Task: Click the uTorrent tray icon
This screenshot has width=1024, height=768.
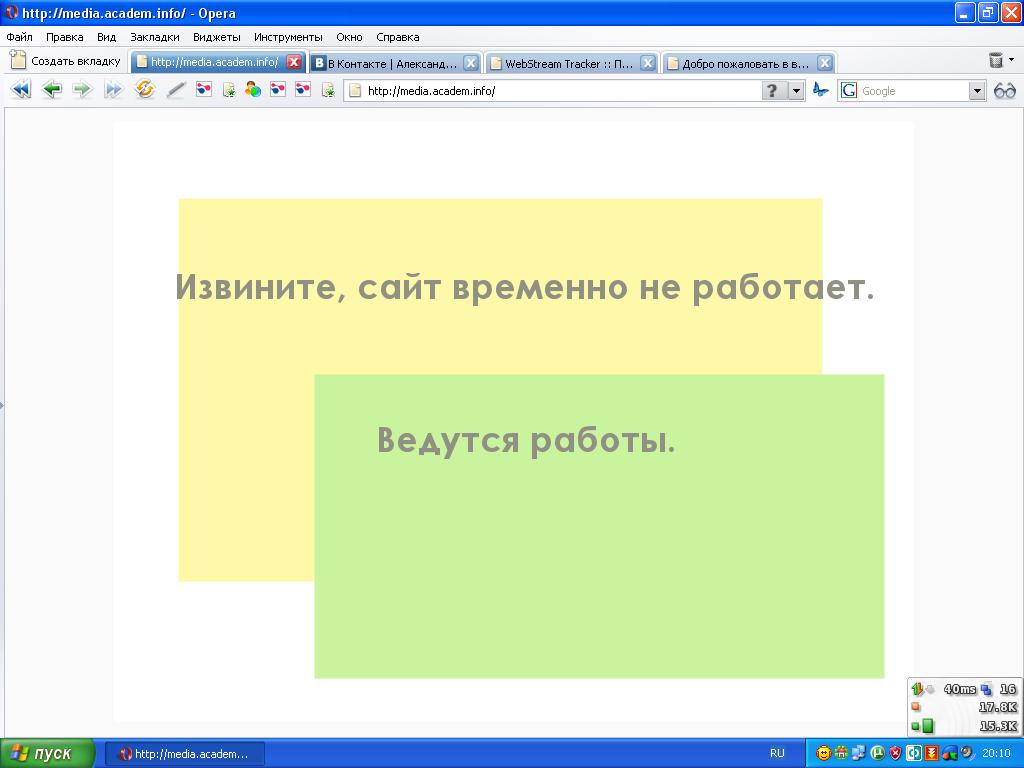Action: click(x=877, y=753)
